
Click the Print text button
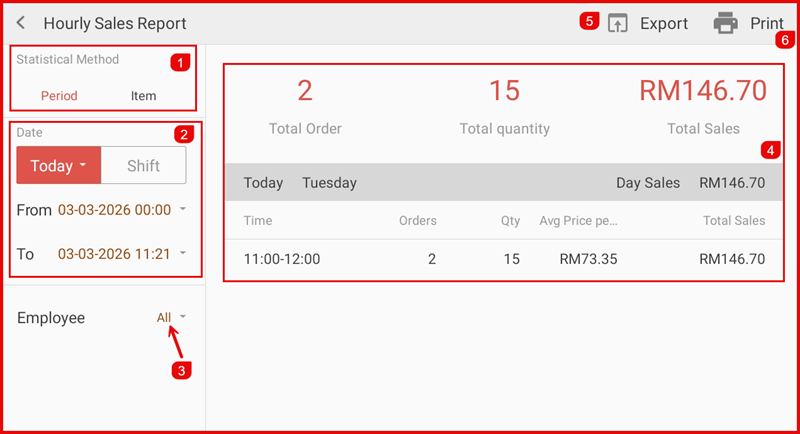coord(767,23)
